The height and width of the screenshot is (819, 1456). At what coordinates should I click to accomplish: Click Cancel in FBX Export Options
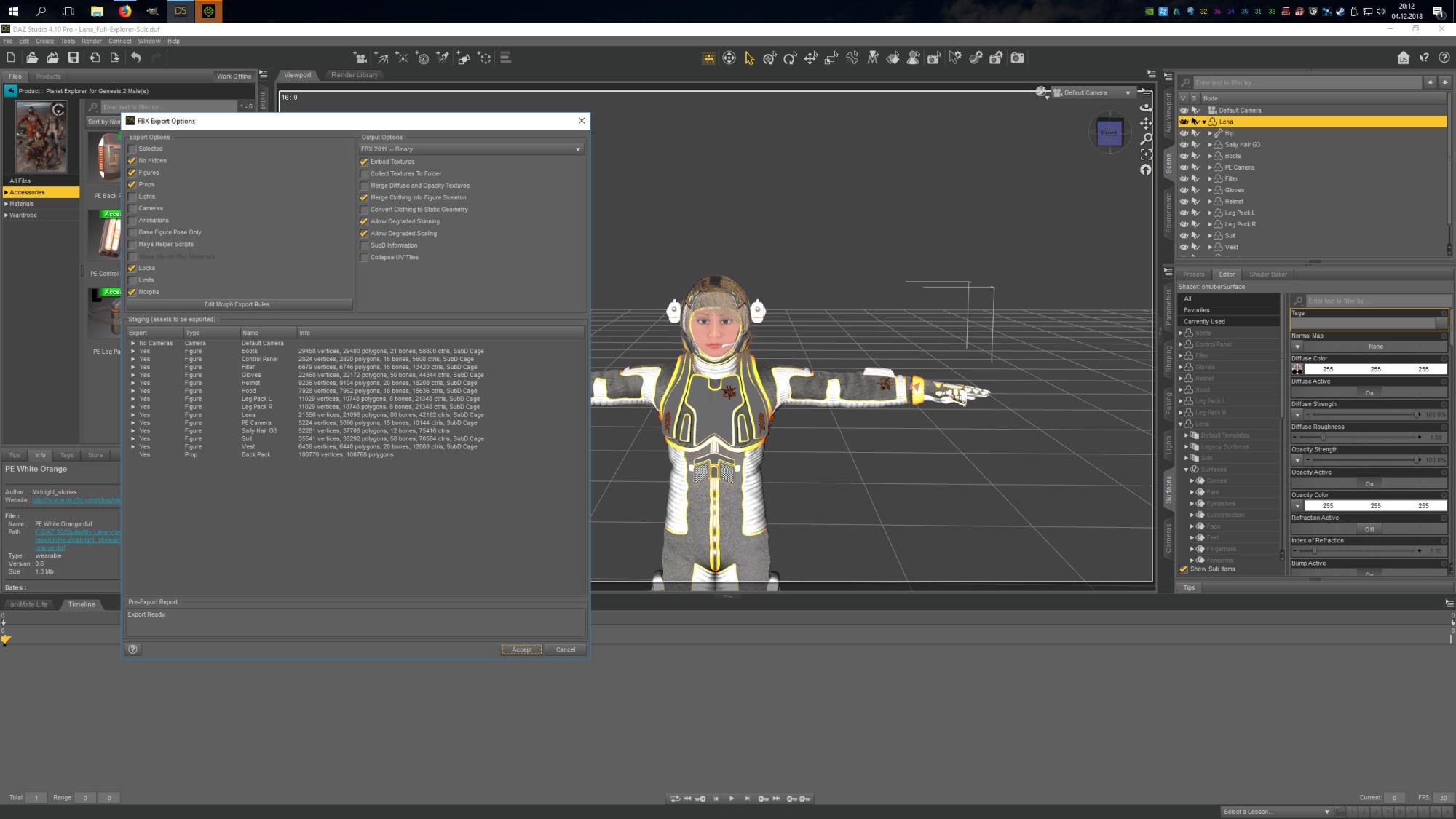[x=566, y=649]
